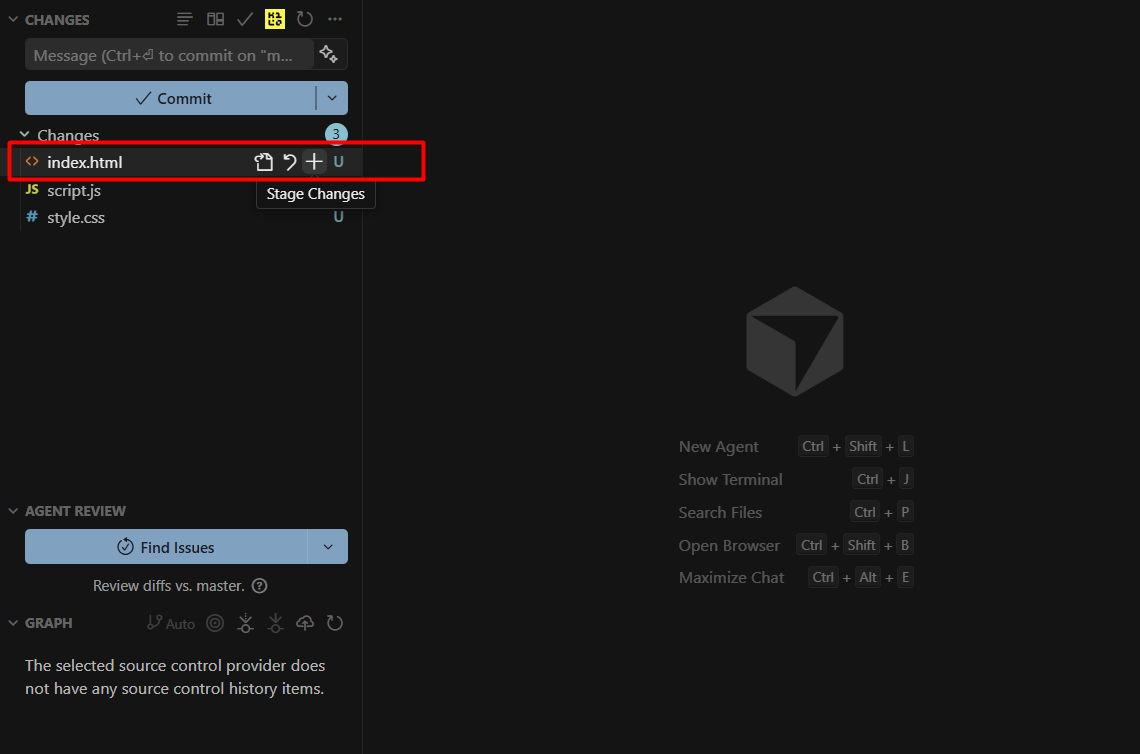Switch Changes to list view
Image resolution: width=1140 pixels, height=754 pixels.
(185, 20)
